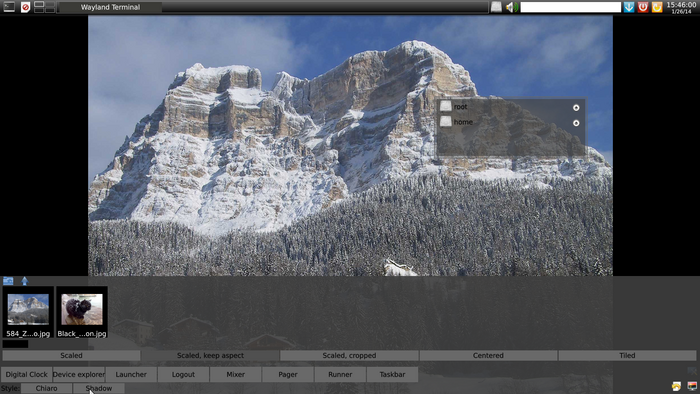
Task: Select the 584_Z...o.jpg mountain thumbnail
Action: coord(28,312)
